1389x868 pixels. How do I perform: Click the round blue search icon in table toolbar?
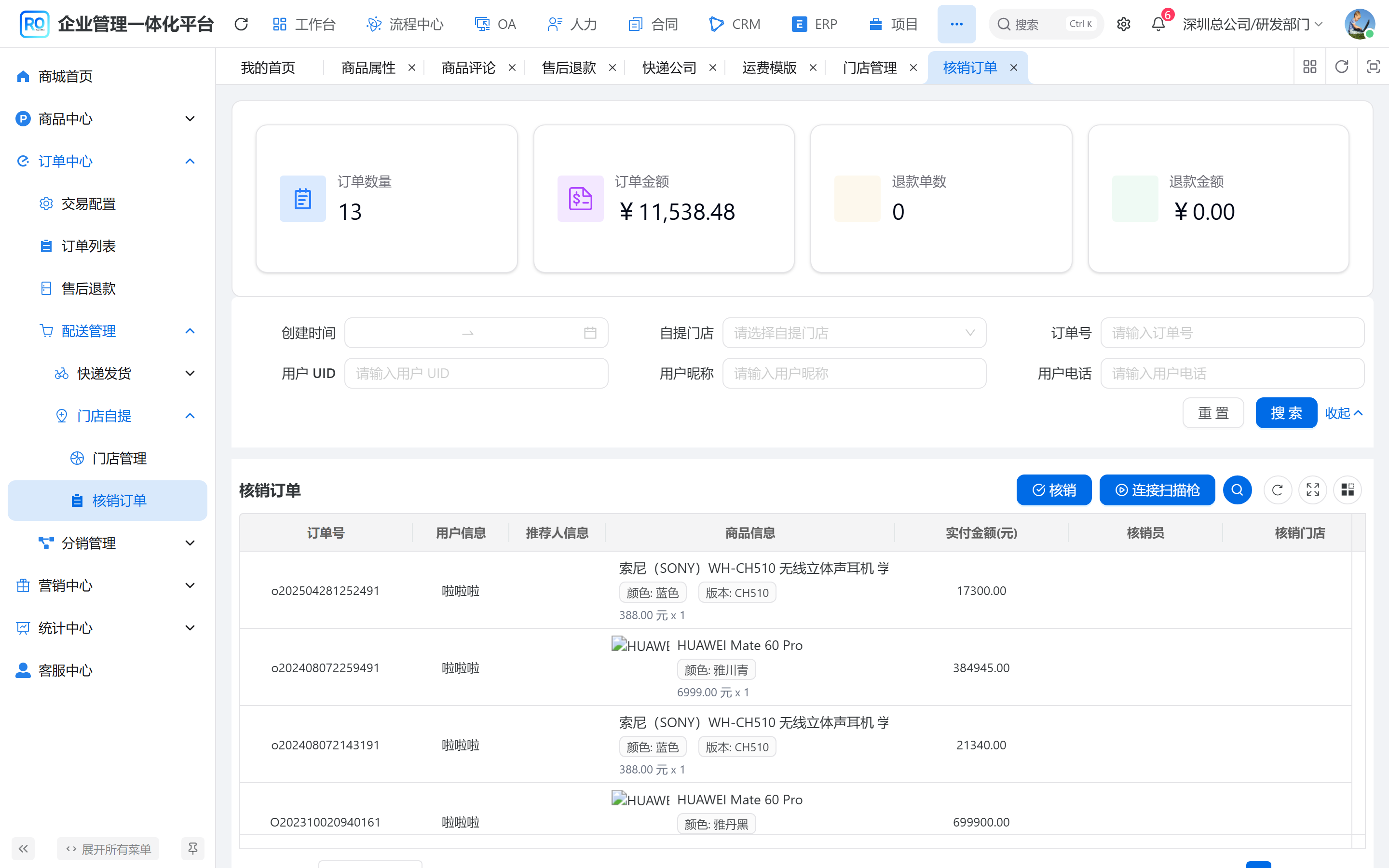coord(1237,489)
